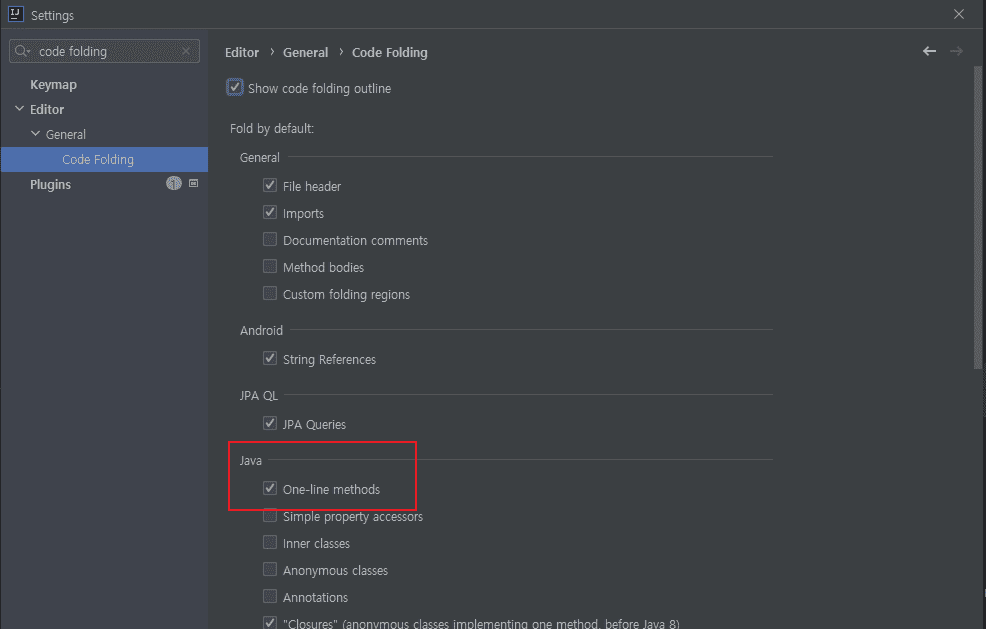The height and width of the screenshot is (629, 986).
Task: Click the General breadcrumb link
Action: point(305,52)
